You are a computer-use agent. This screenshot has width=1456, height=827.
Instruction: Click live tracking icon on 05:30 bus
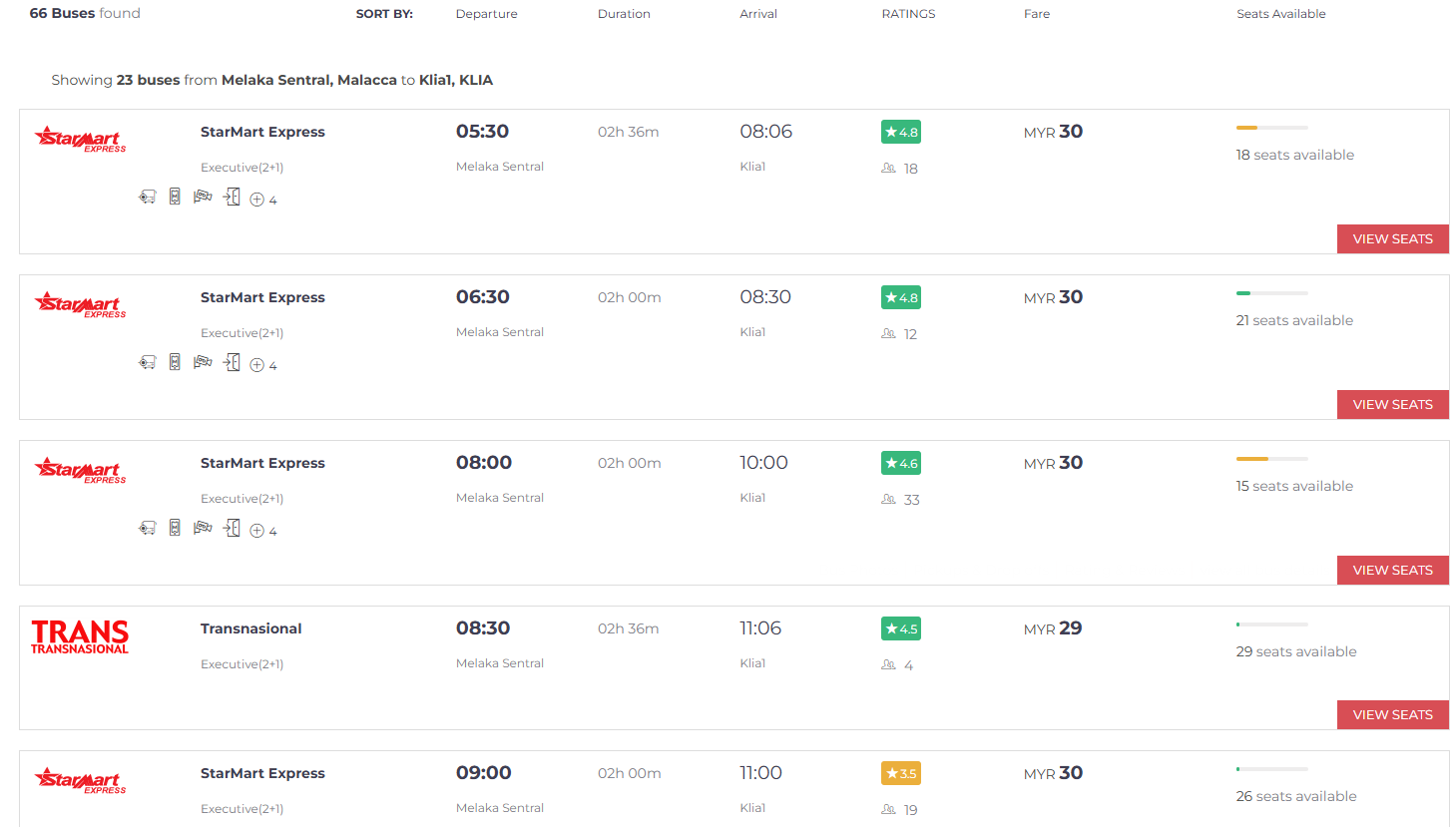click(x=148, y=198)
